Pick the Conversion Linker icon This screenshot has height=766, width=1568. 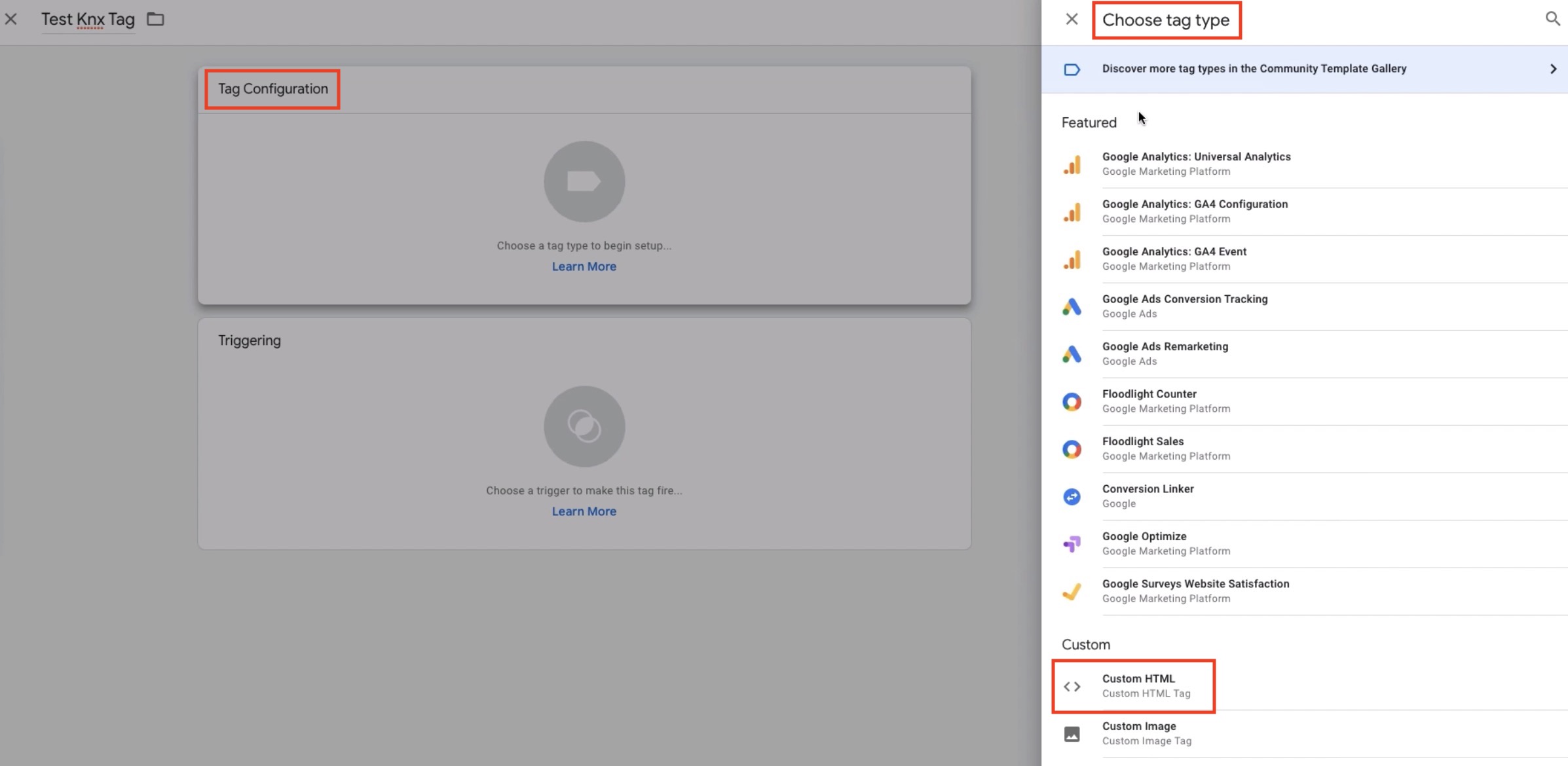(x=1072, y=496)
